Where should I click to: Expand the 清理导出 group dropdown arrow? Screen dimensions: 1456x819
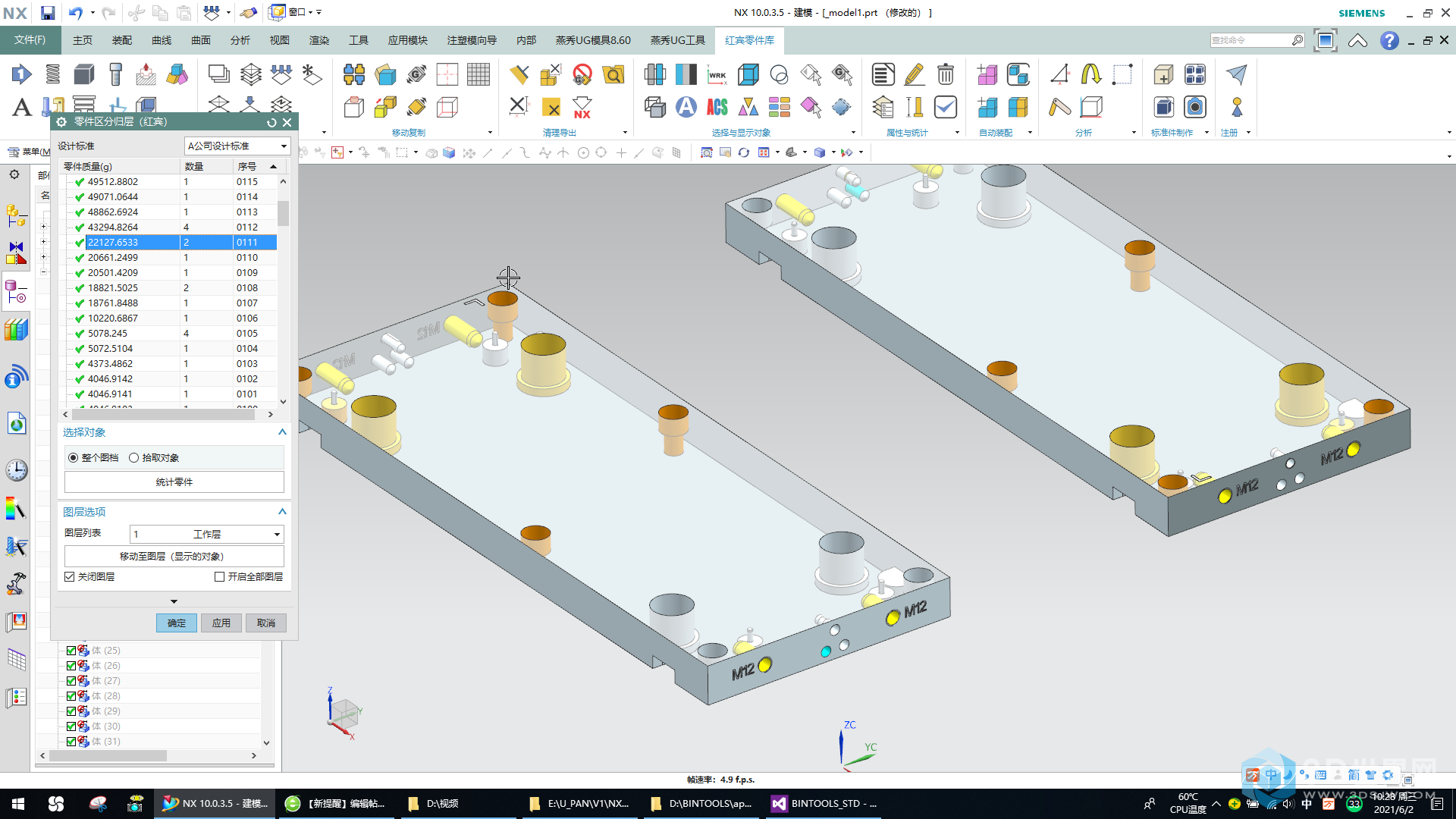pos(625,133)
